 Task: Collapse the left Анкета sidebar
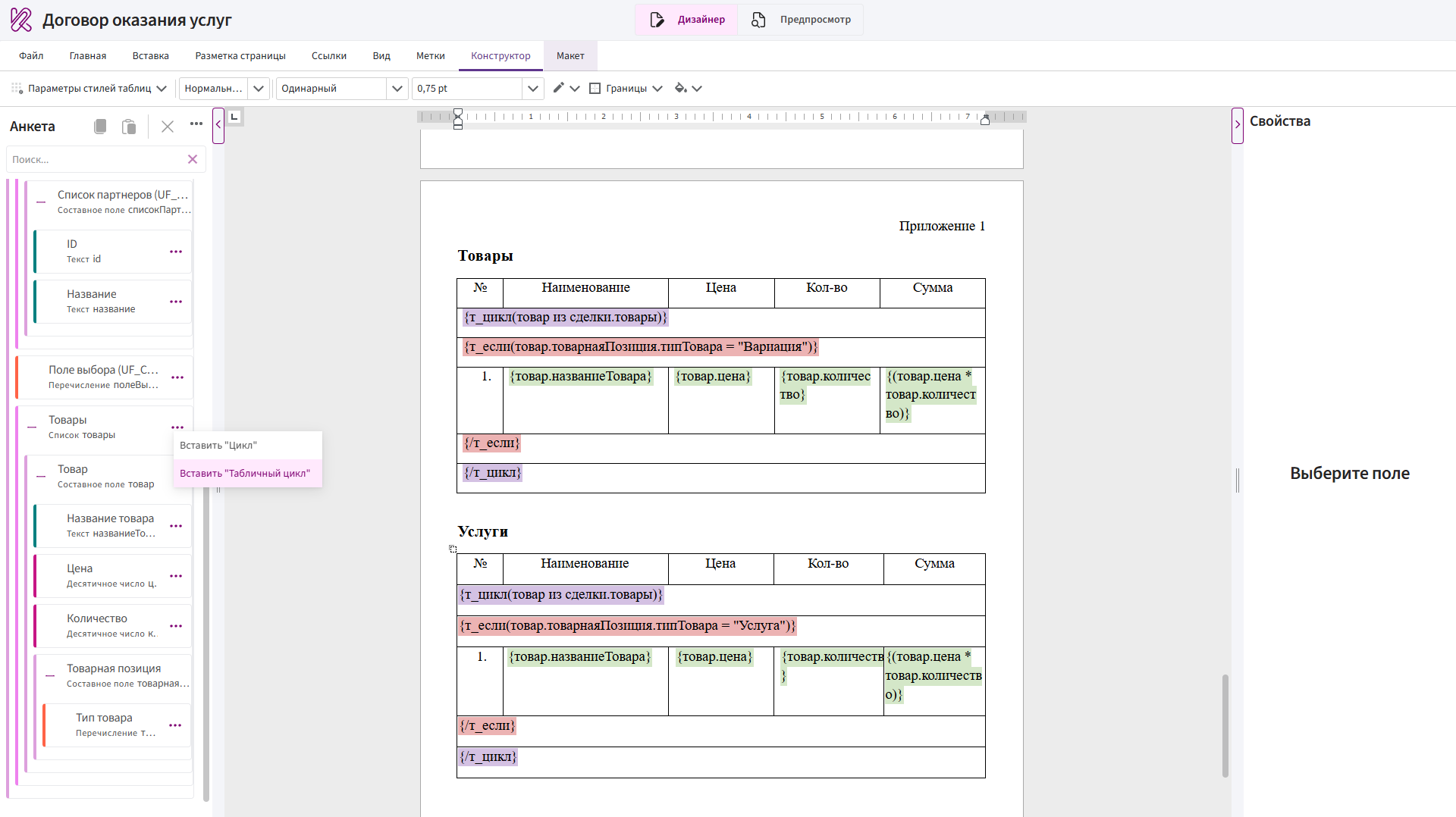218,125
